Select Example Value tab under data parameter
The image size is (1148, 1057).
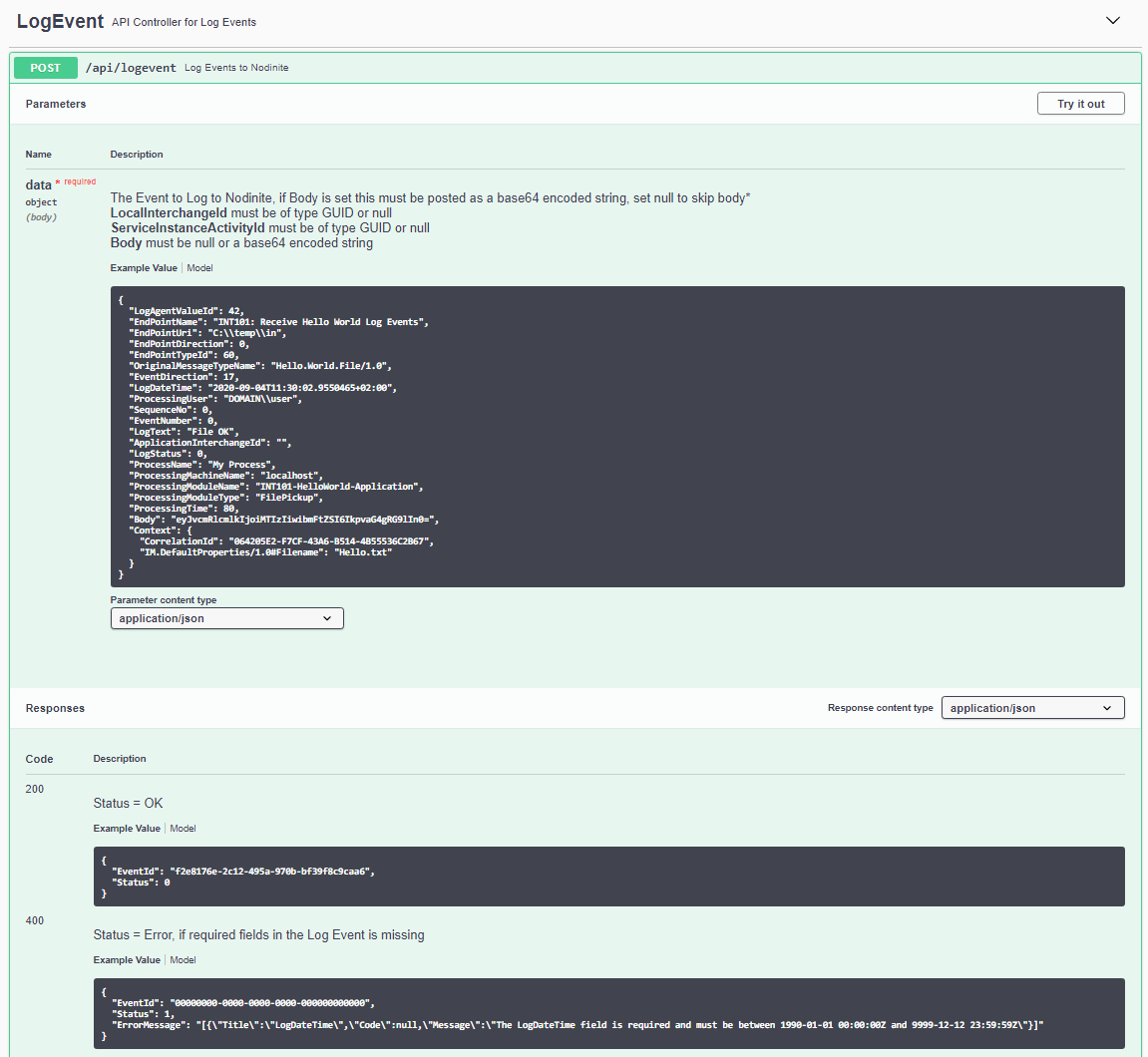[x=144, y=268]
